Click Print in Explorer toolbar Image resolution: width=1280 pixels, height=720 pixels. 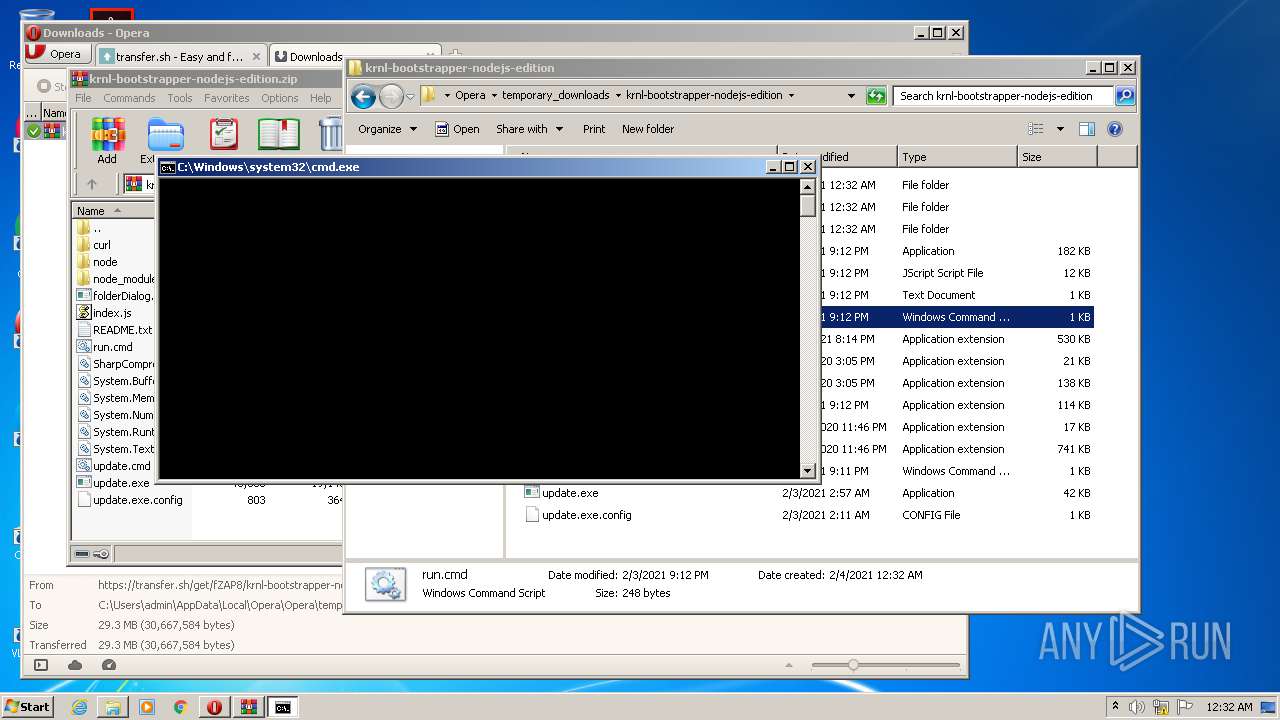pyautogui.click(x=594, y=129)
